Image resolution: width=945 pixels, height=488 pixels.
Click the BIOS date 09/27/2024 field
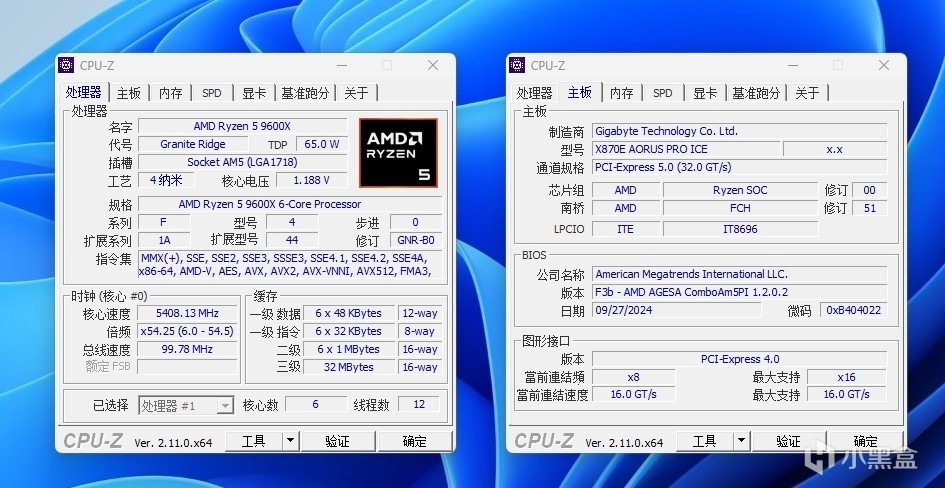[x=676, y=310]
